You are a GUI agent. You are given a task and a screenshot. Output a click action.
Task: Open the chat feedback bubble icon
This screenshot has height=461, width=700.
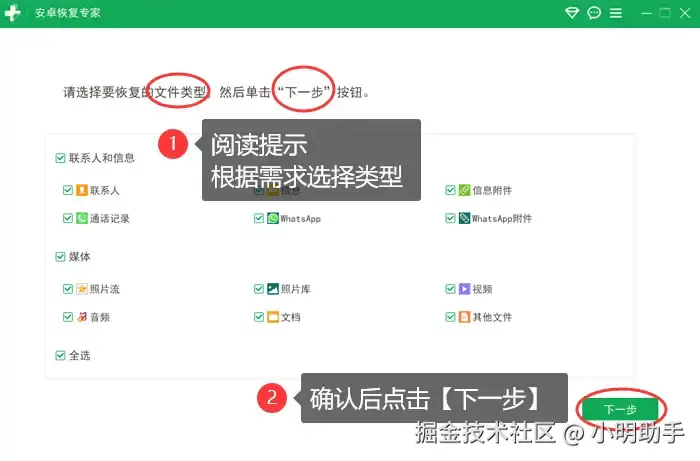click(x=594, y=13)
